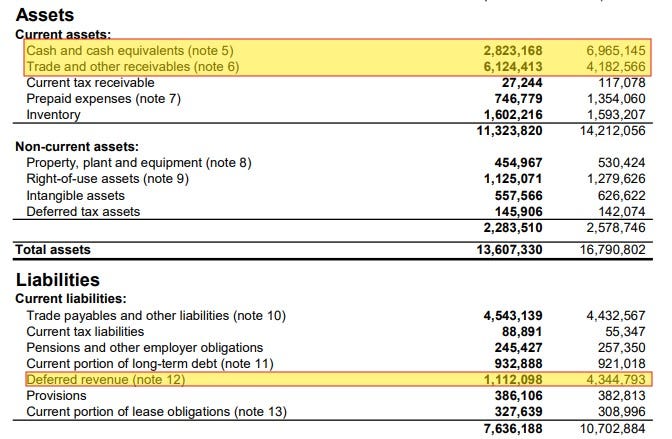Select 'Current portion of long-term debt (note 11)'
This screenshot has width=672, height=439.
click(x=150, y=364)
